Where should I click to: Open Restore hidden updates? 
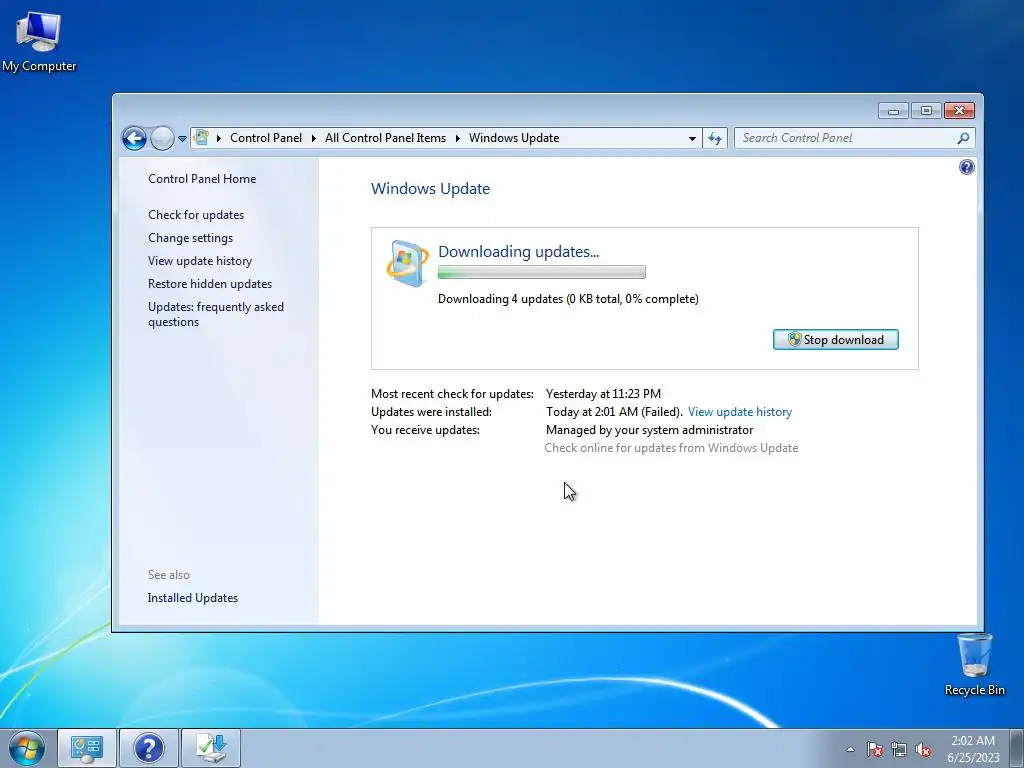tap(210, 283)
